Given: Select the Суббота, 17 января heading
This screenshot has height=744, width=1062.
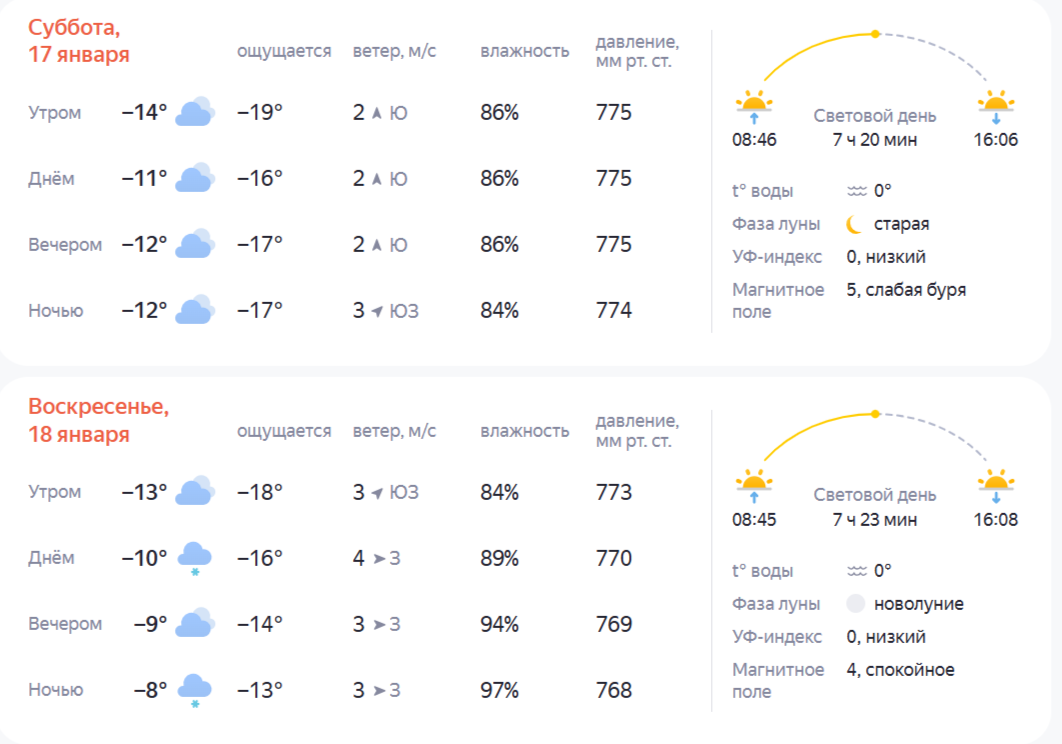Looking at the screenshot, I should [79, 41].
